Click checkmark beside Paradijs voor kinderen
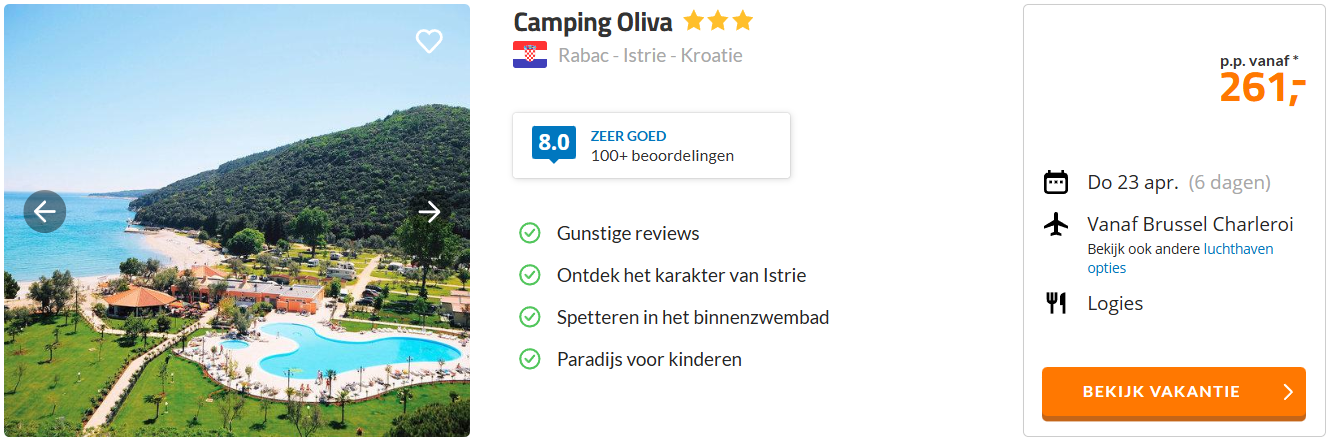Image resolution: width=1327 pixels, height=441 pixels. click(530, 359)
